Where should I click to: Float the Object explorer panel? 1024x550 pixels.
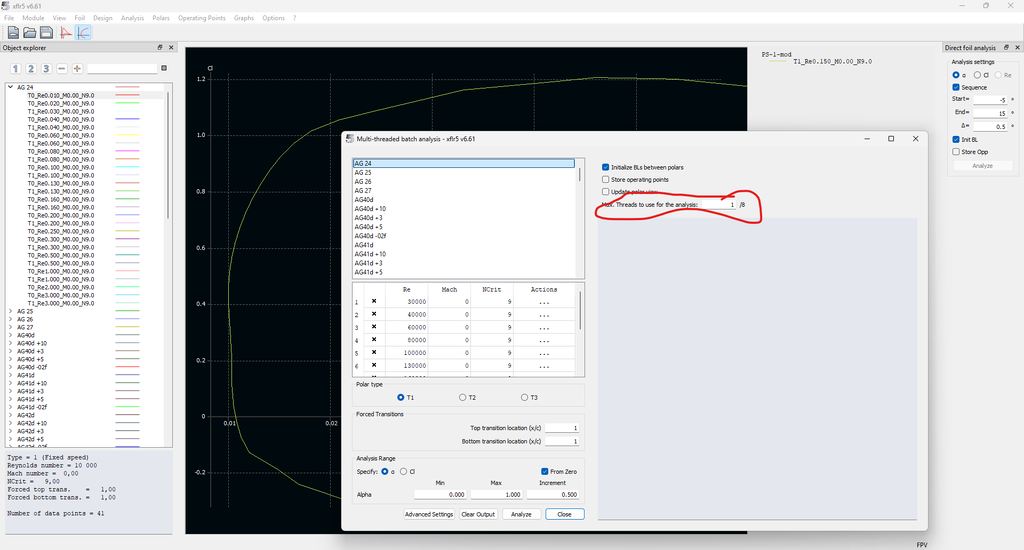coord(159,47)
